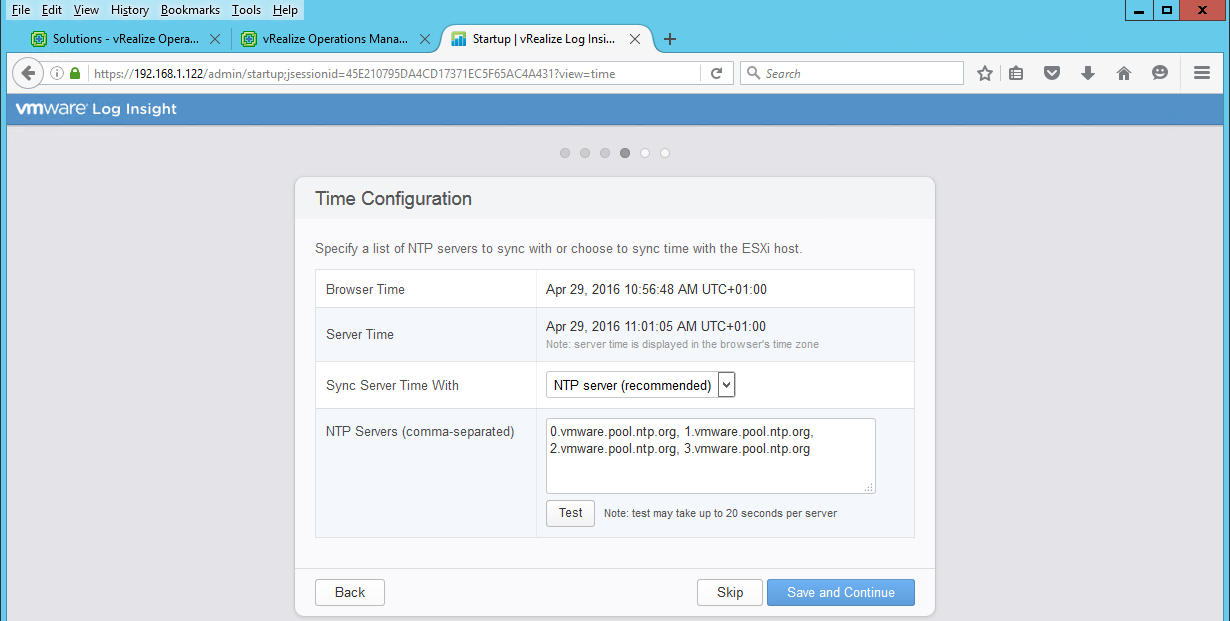Viewport: 1230px width, 621px height.
Task: Open the Bookmarks menu
Action: click(x=190, y=10)
